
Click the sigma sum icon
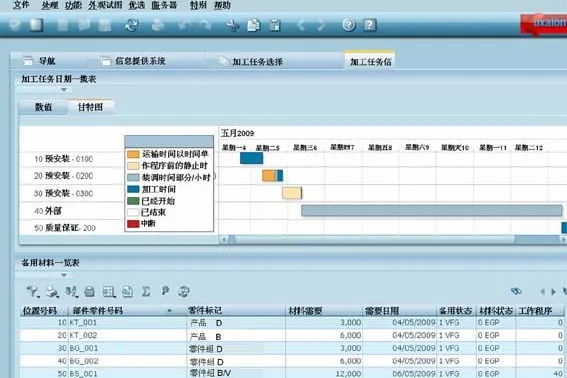coord(146,292)
